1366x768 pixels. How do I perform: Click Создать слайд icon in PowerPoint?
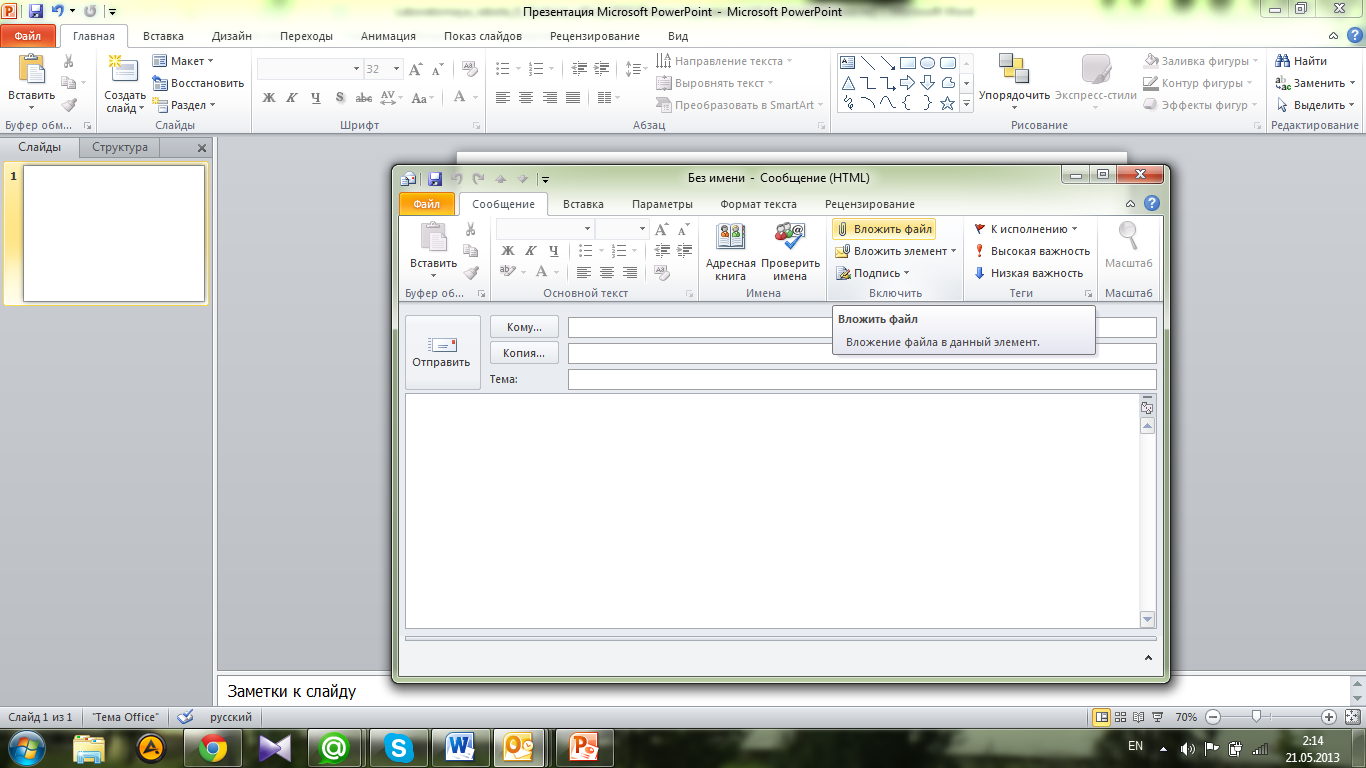(122, 69)
